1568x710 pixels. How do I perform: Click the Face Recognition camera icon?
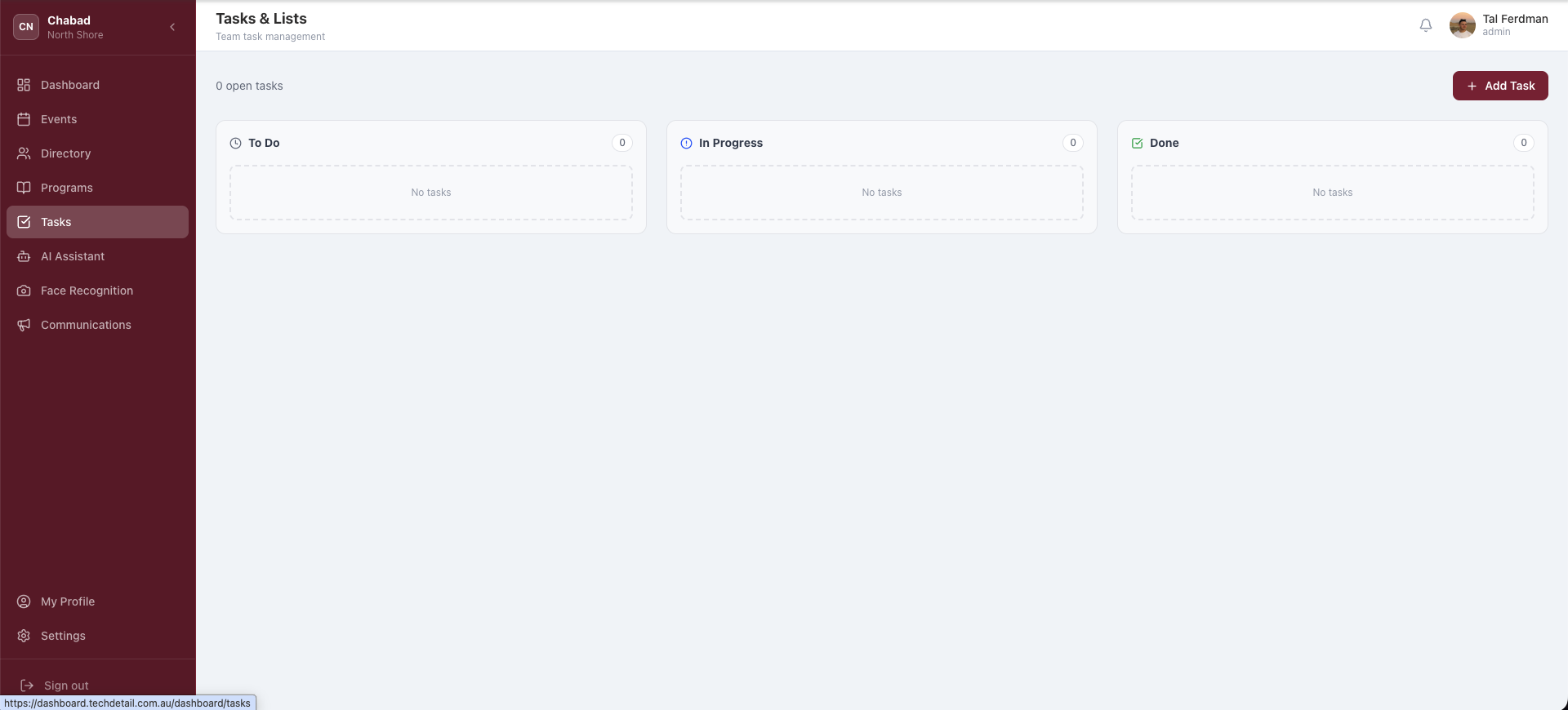click(24, 291)
